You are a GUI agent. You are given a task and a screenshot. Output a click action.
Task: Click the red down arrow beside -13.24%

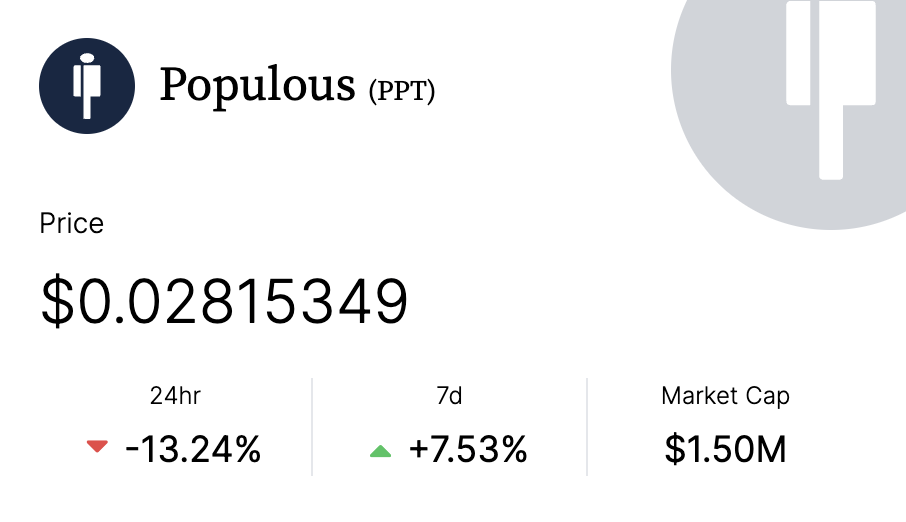pyautogui.click(x=97, y=446)
